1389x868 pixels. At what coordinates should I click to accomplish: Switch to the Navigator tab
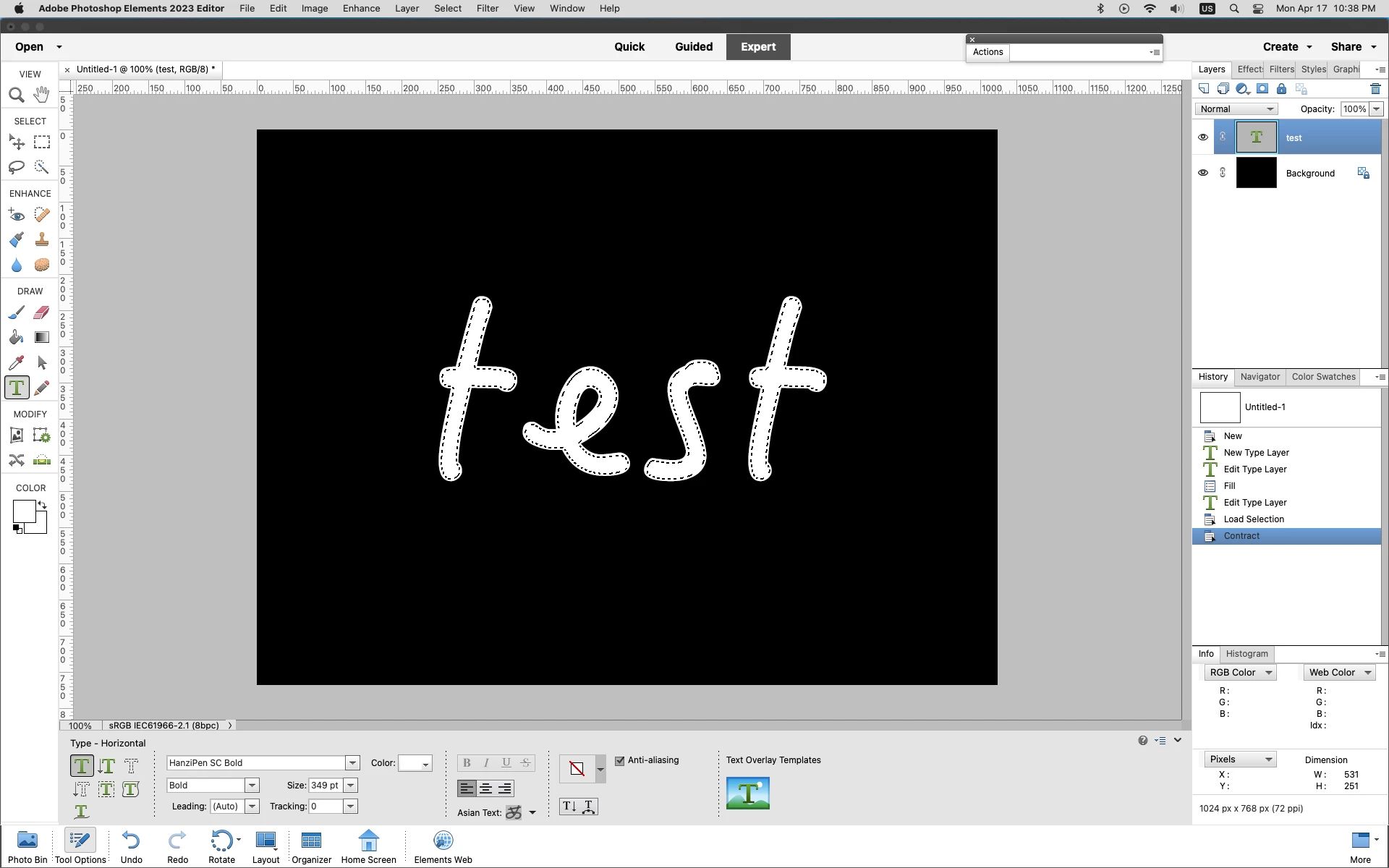[x=1260, y=377]
